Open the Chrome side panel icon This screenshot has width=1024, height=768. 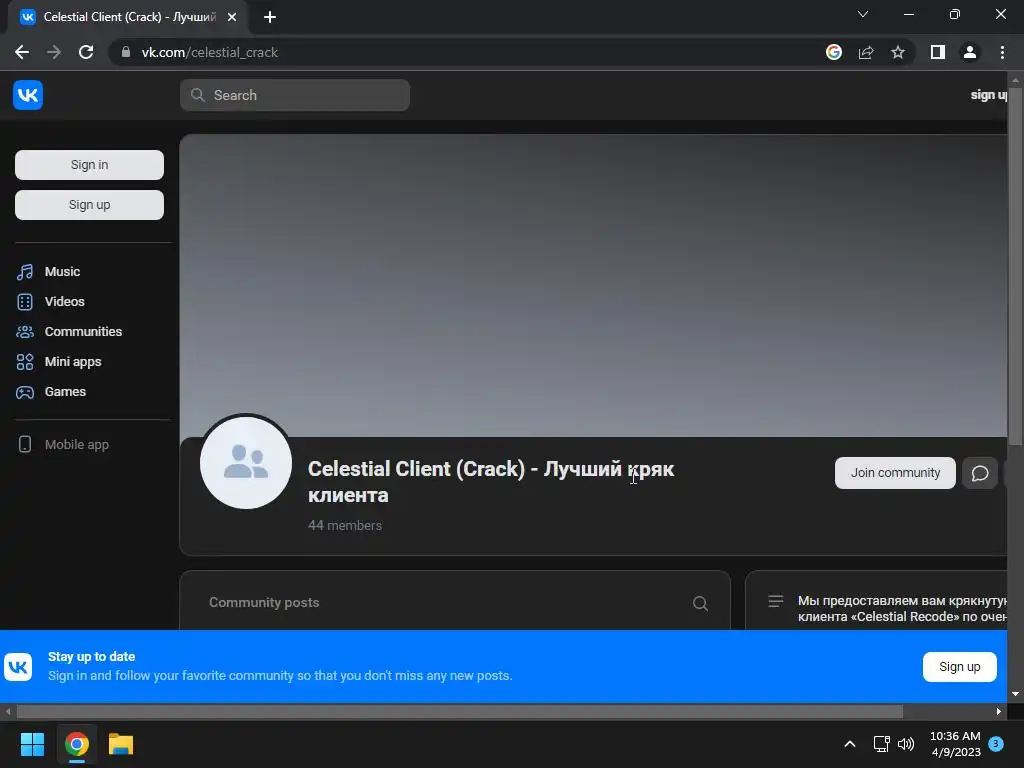[x=938, y=52]
